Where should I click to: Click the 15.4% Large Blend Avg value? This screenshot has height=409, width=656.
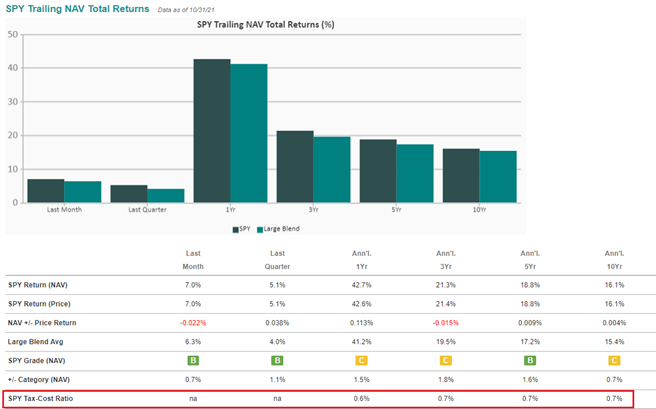click(x=614, y=342)
